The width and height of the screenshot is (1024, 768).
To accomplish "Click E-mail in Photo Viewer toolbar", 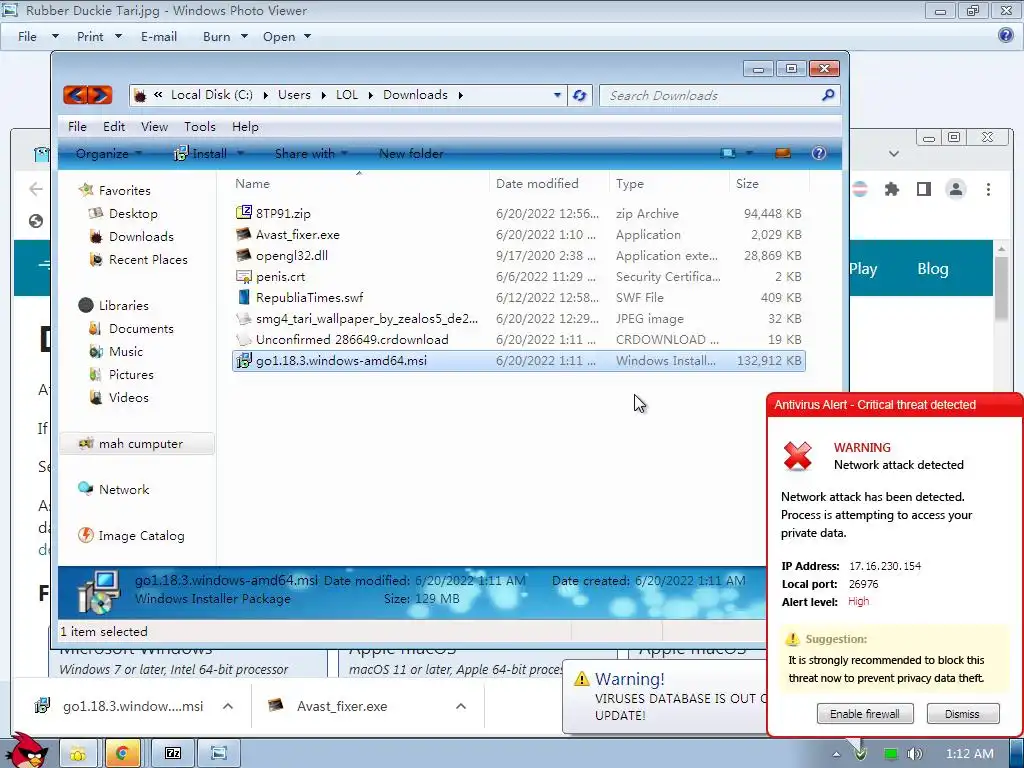I will [x=159, y=37].
